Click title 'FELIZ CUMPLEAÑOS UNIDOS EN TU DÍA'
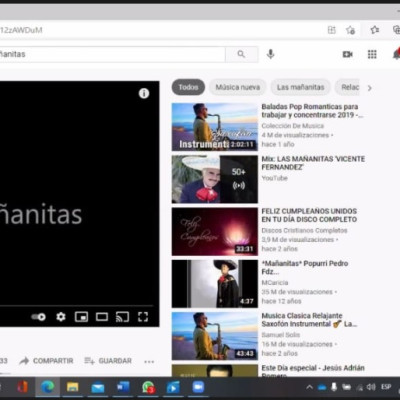Viewport: 400px width, 400px height. (x=309, y=215)
